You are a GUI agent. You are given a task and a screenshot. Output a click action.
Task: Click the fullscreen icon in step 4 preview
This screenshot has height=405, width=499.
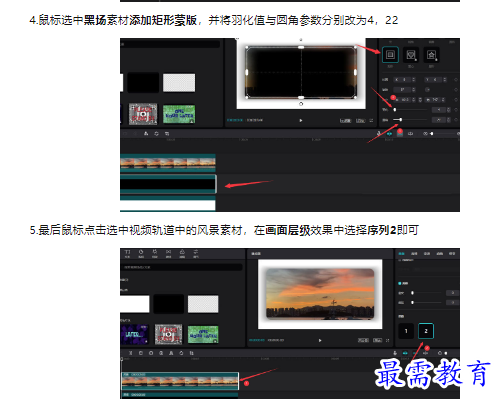tap(371, 120)
